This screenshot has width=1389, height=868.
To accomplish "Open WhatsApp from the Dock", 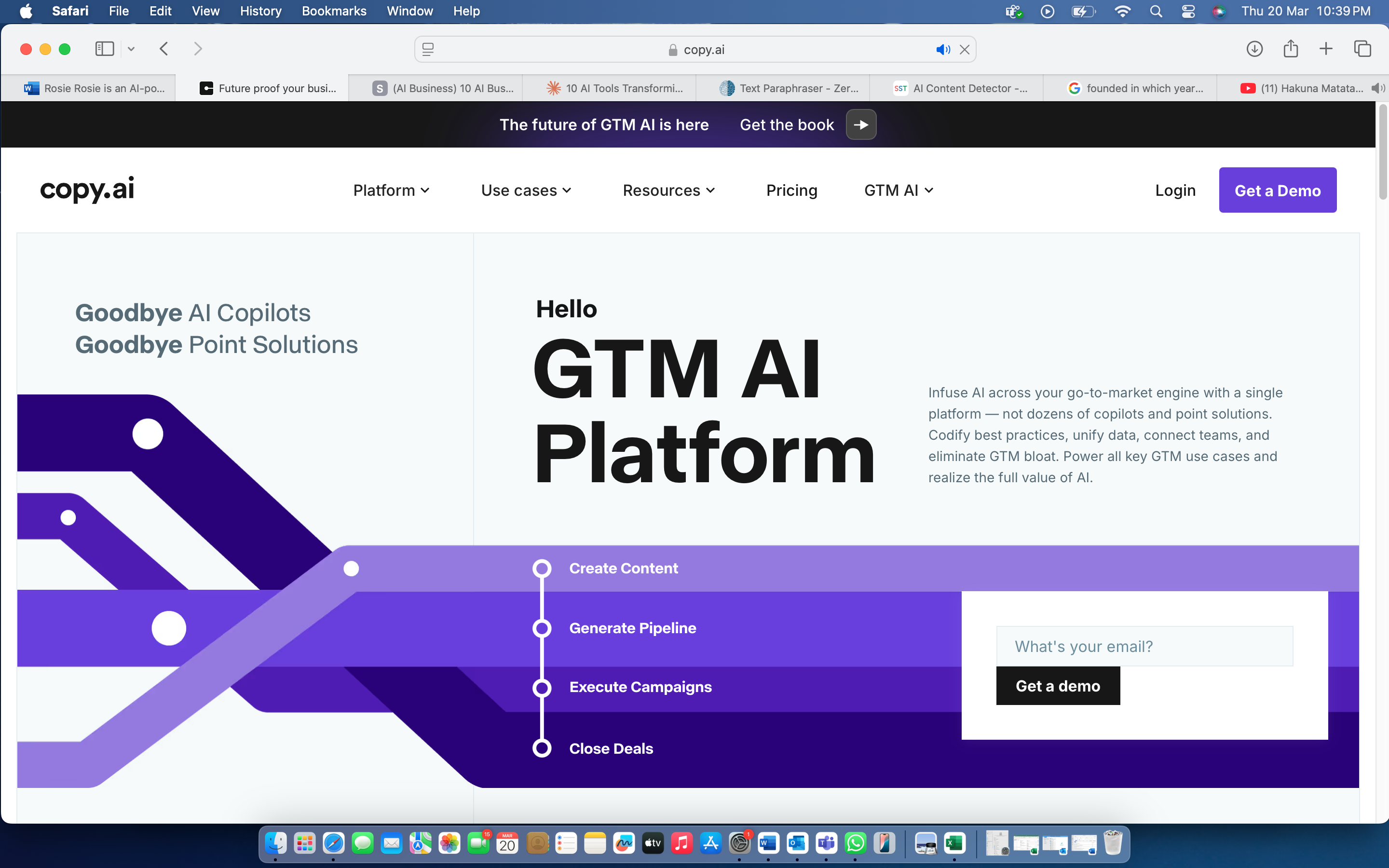I will click(855, 843).
